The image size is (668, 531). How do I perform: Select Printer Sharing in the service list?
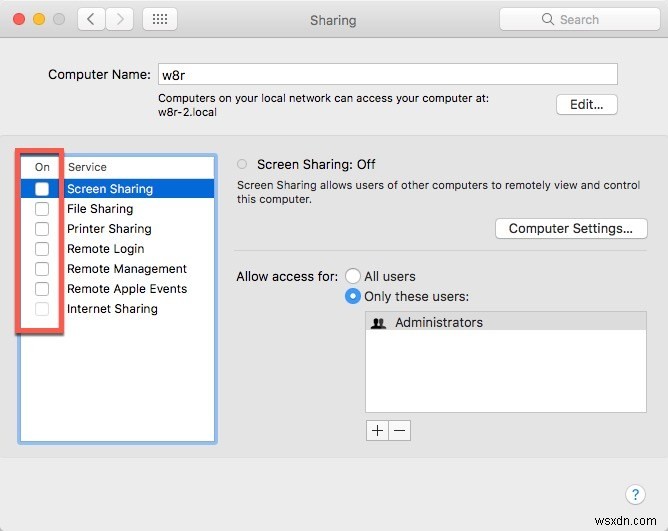[x=109, y=229]
